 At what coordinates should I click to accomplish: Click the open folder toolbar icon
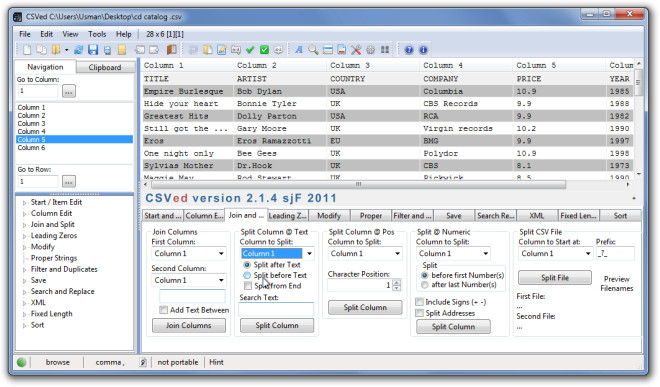click(x=56, y=50)
